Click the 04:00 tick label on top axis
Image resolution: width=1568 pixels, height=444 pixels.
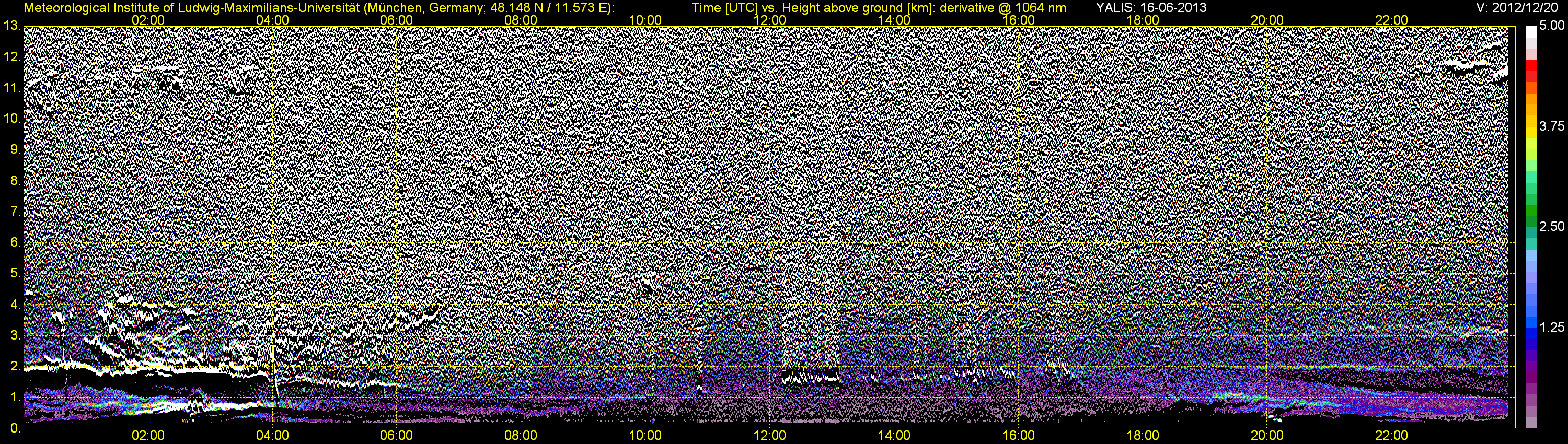tap(272, 20)
